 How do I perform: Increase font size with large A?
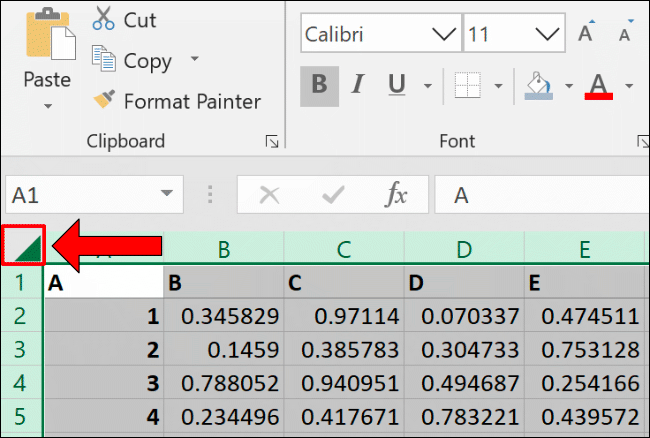586,31
